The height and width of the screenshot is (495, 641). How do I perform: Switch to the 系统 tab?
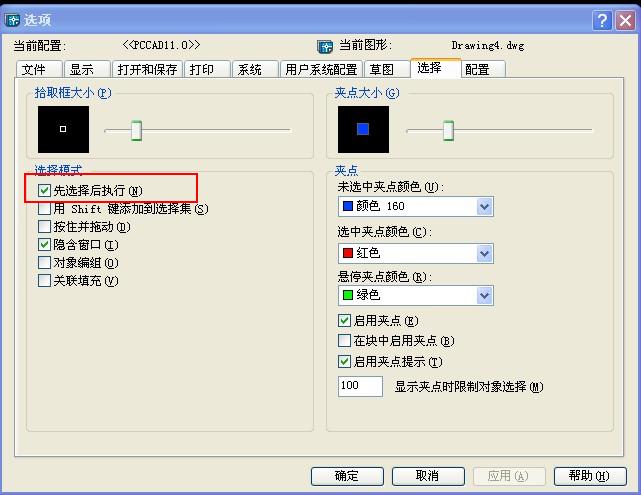(x=255, y=69)
